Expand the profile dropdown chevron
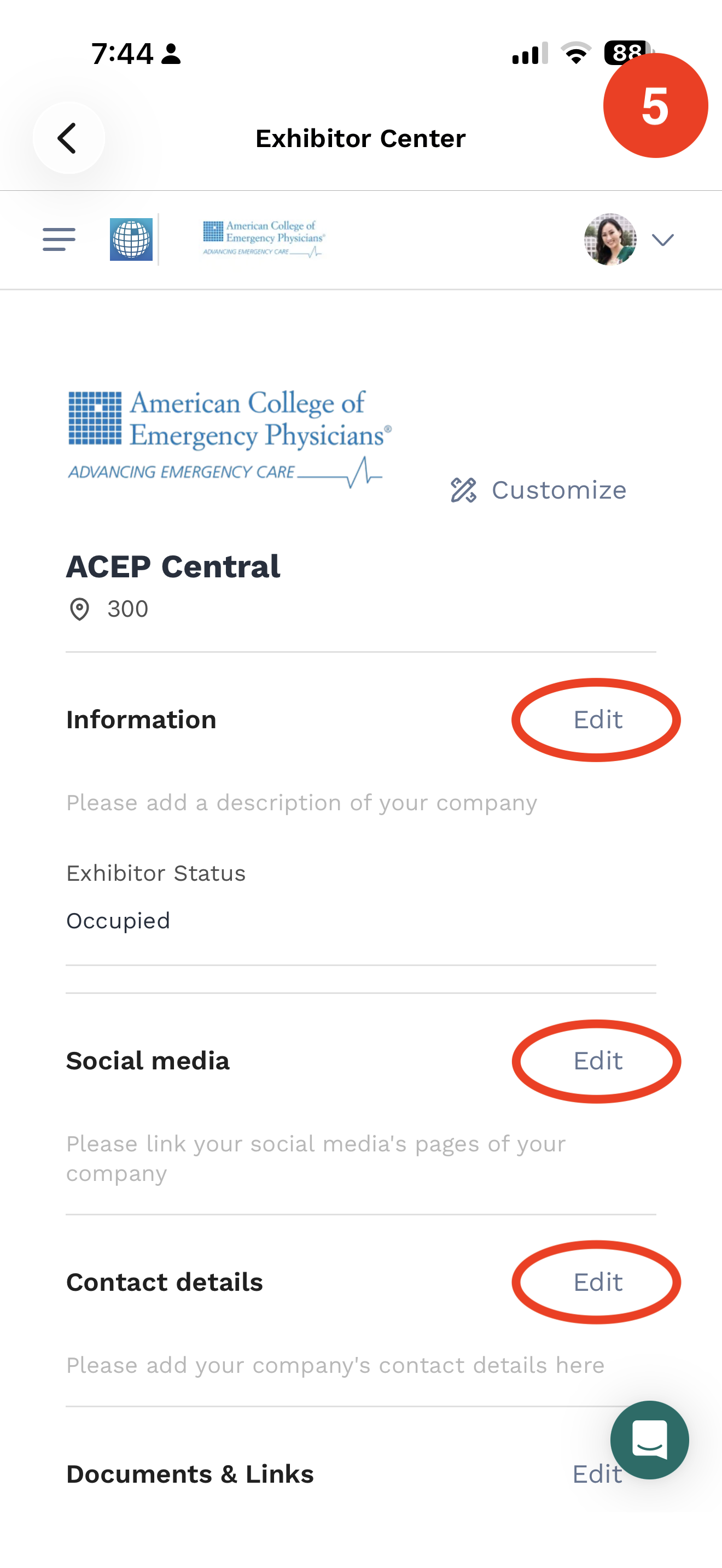The height and width of the screenshot is (1568, 722). tap(663, 240)
